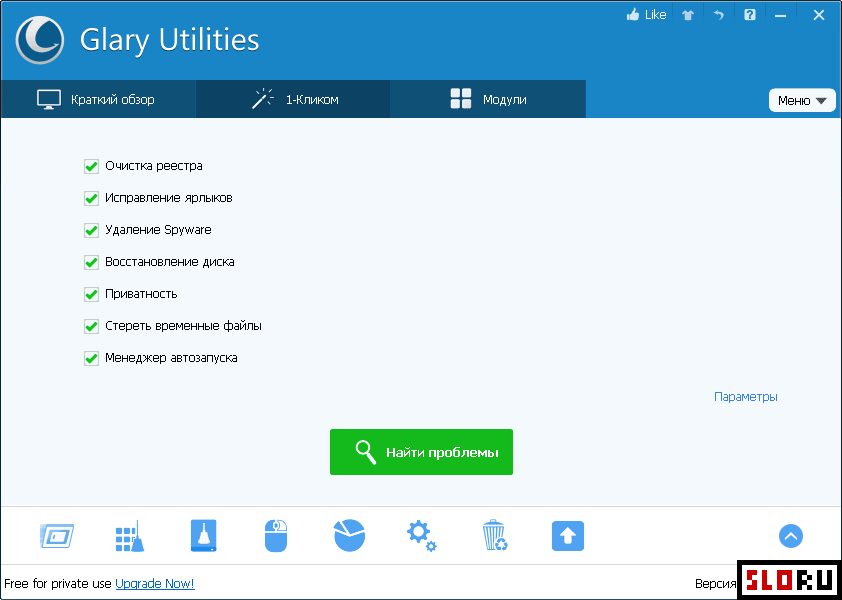Open help question mark icon

[x=750, y=15]
